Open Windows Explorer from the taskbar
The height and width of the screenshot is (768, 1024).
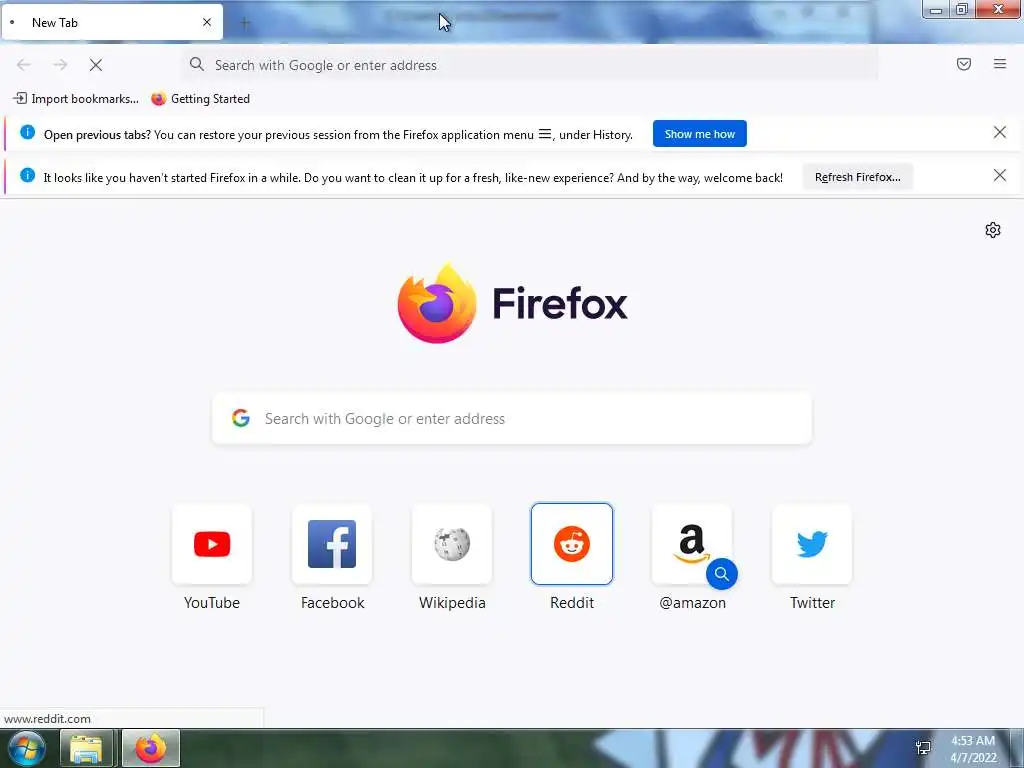tap(86, 748)
